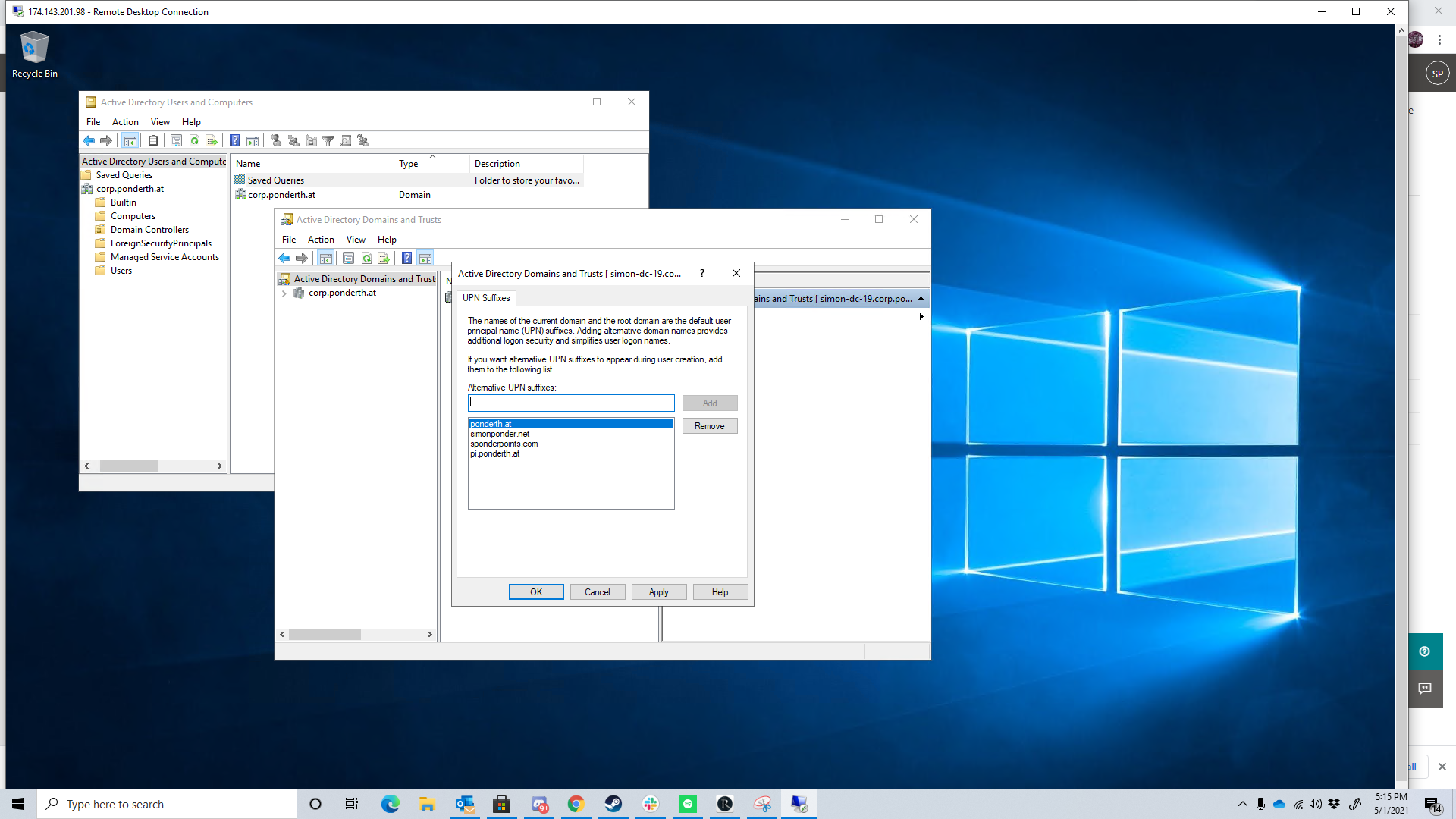Select ponderth.at in the suffix list
The image size is (1456, 819).
coord(571,424)
